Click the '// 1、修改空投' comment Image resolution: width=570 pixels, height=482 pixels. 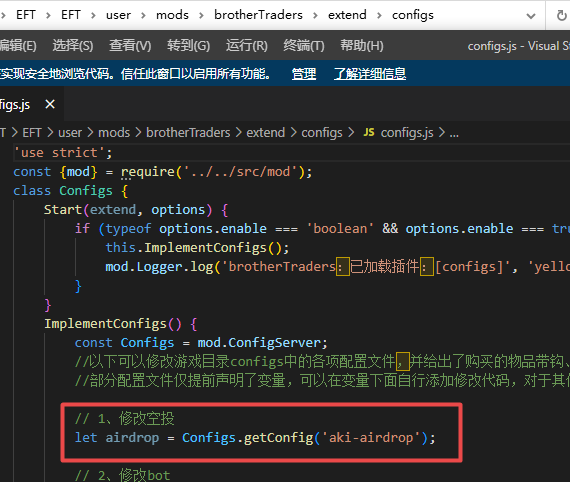[125, 419]
